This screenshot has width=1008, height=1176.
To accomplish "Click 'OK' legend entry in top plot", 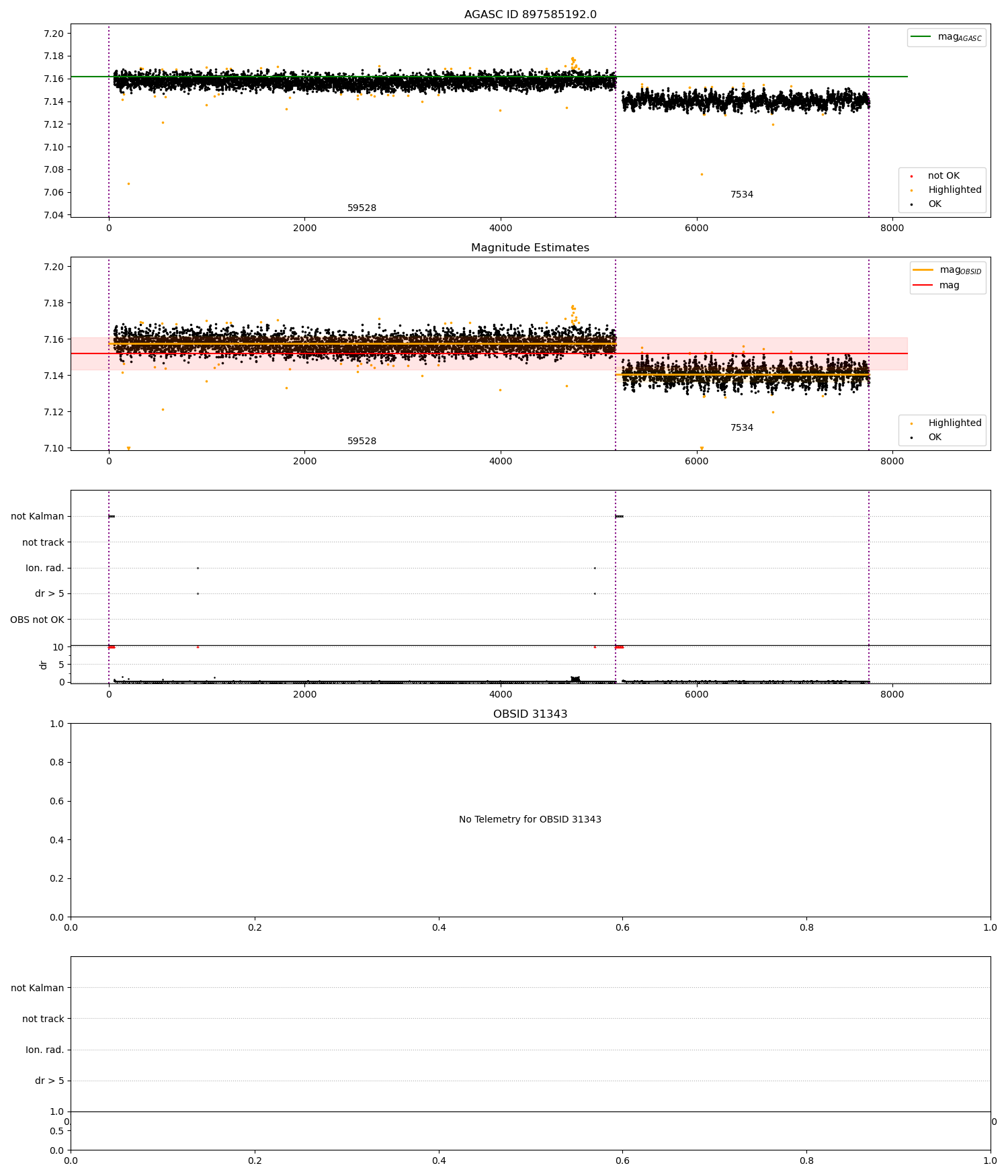I will tap(925, 204).
